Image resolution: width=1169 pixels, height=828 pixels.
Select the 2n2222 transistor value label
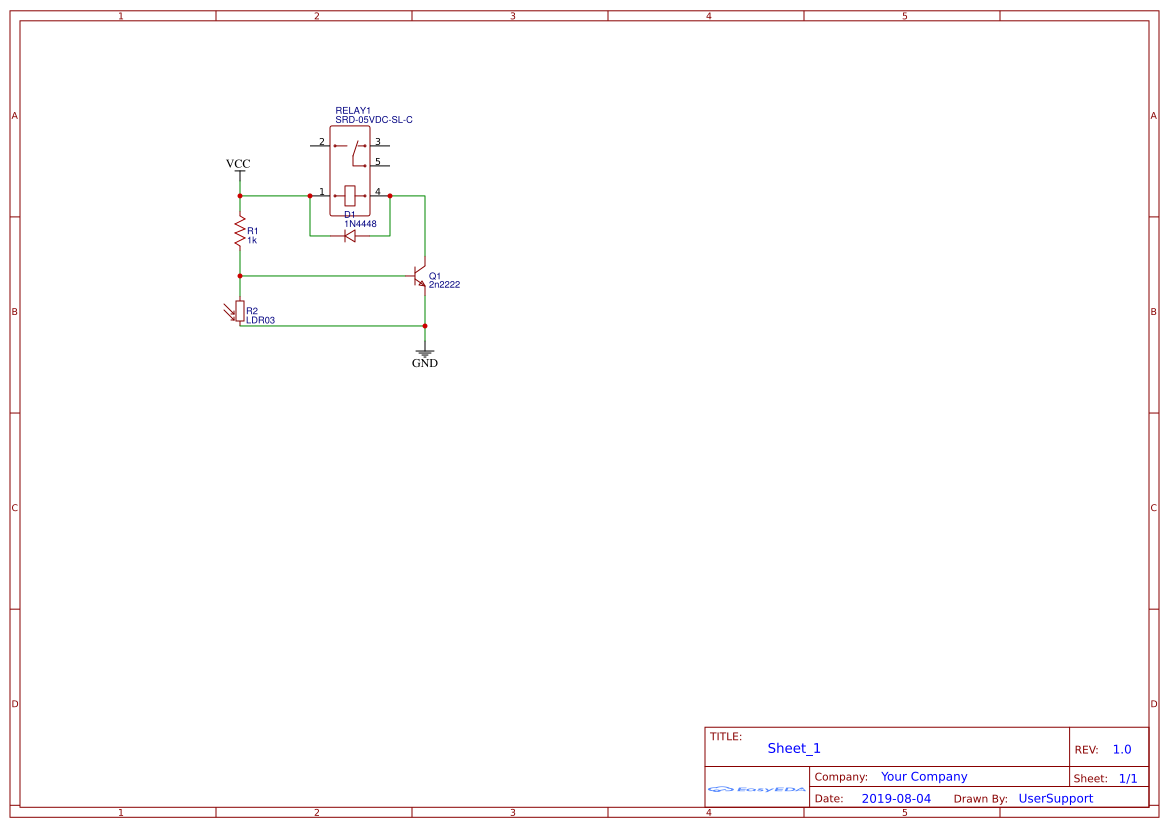point(444,285)
